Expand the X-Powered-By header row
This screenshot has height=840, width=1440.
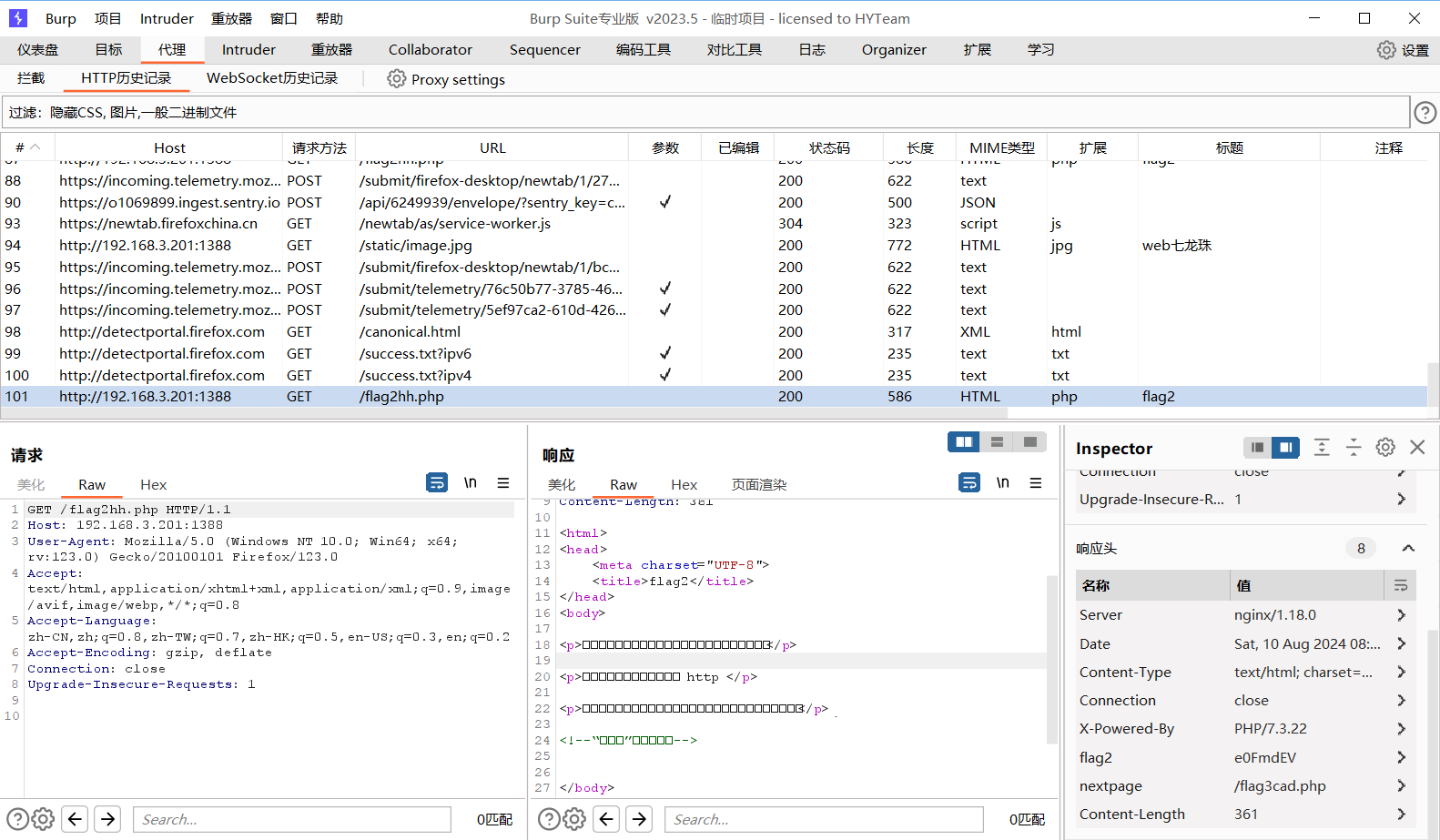(1401, 729)
